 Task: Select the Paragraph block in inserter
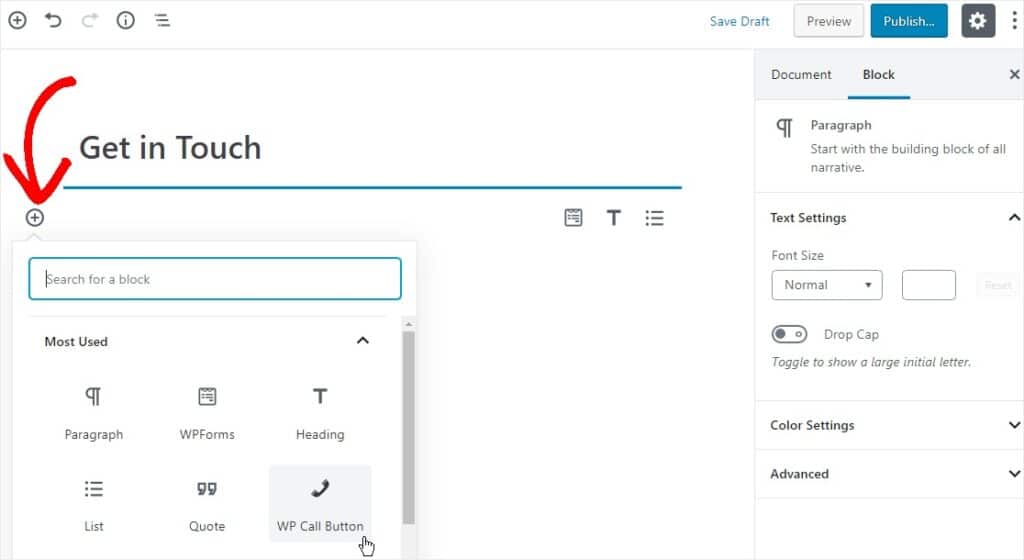(94, 411)
